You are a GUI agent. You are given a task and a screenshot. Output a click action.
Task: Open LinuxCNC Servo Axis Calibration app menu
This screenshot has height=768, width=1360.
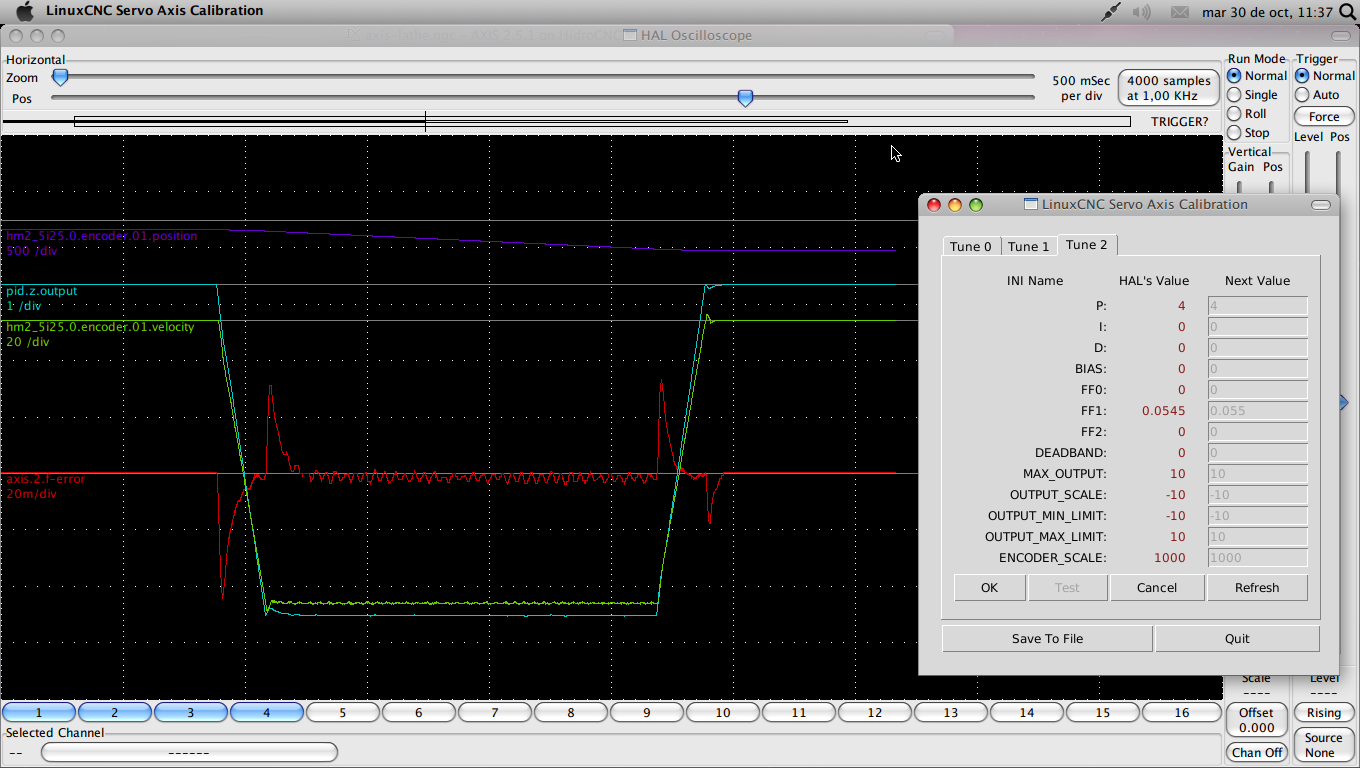tap(155, 11)
